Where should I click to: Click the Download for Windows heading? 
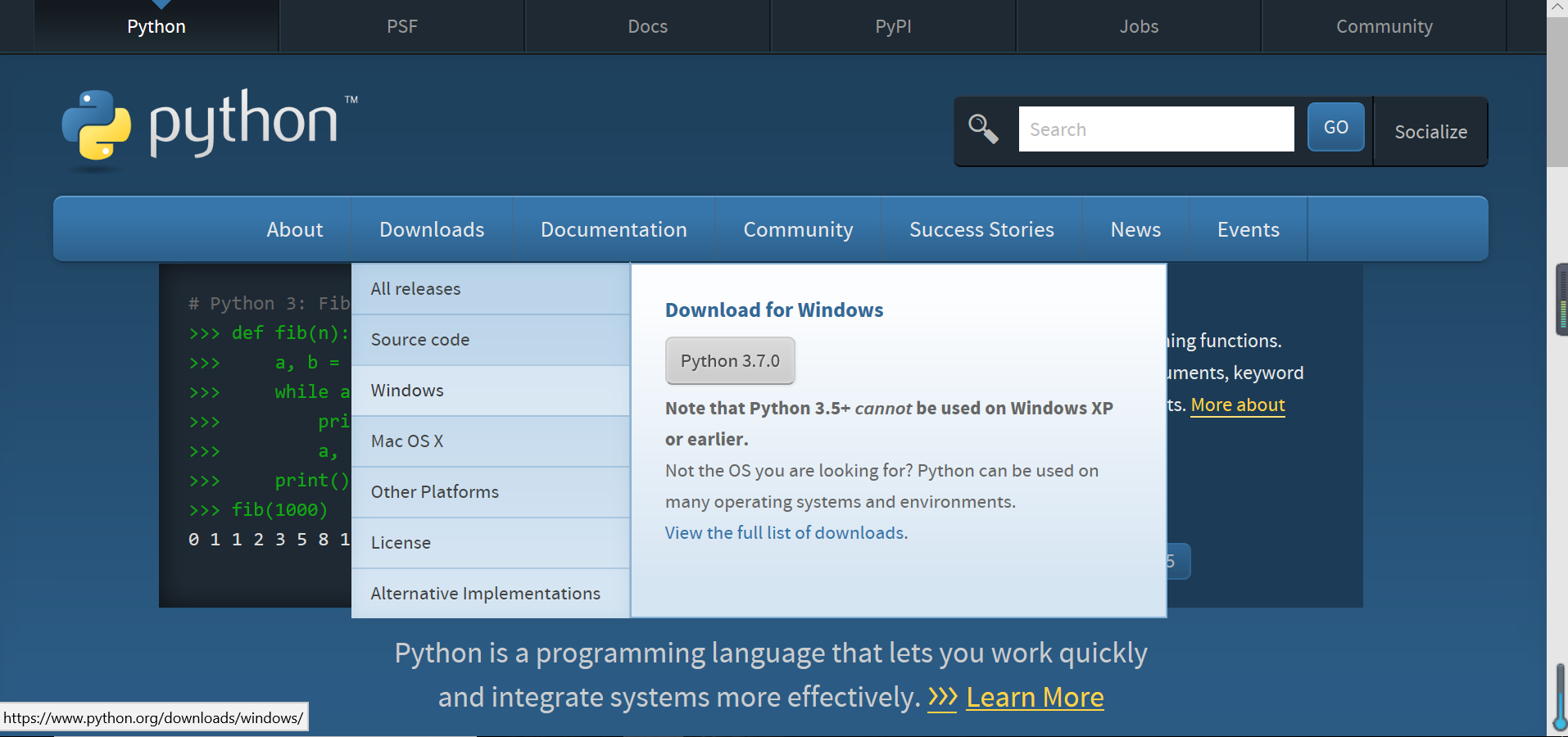tap(774, 310)
